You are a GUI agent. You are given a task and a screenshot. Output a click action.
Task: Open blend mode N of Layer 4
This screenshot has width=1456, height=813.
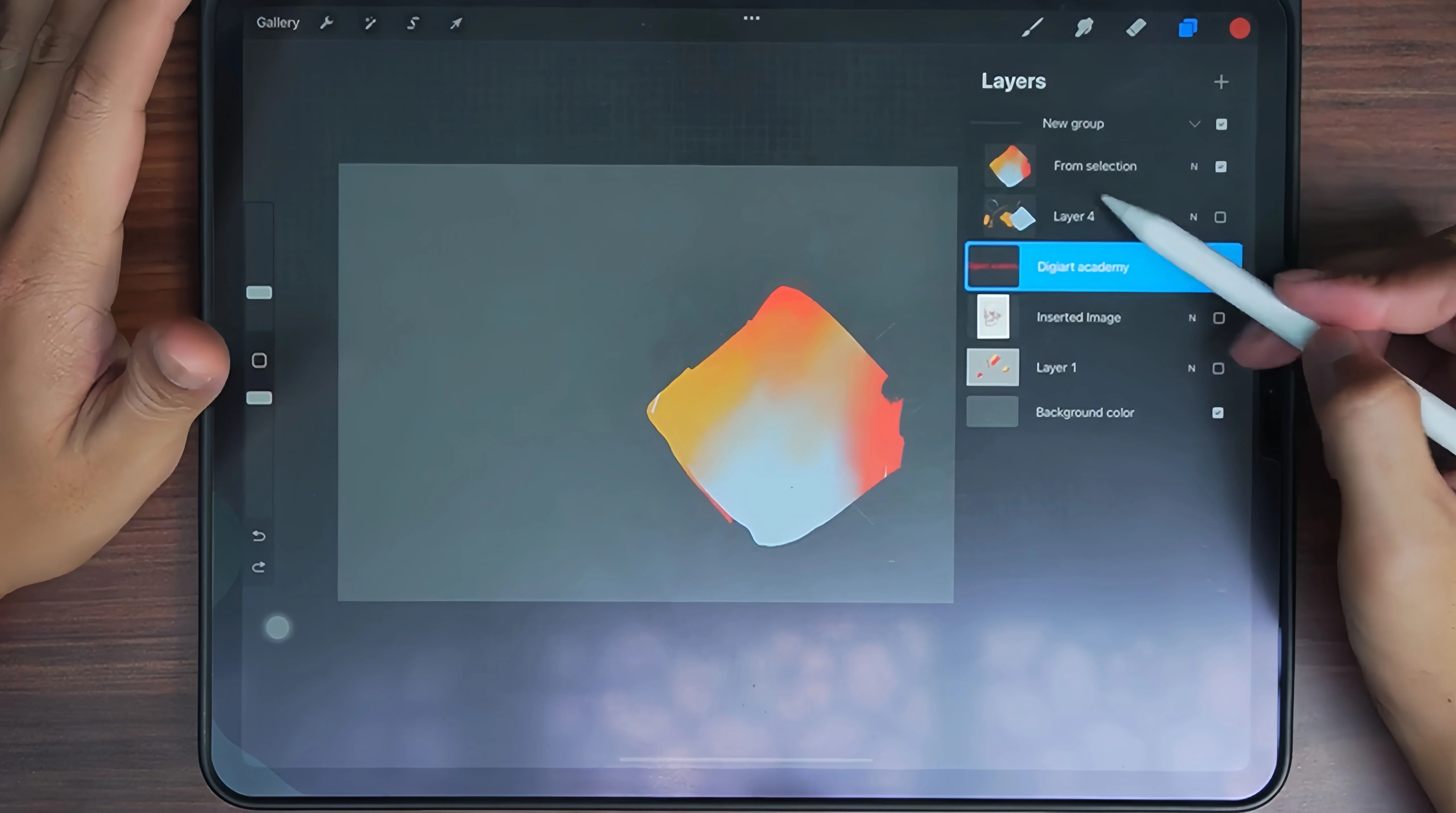(x=1193, y=217)
